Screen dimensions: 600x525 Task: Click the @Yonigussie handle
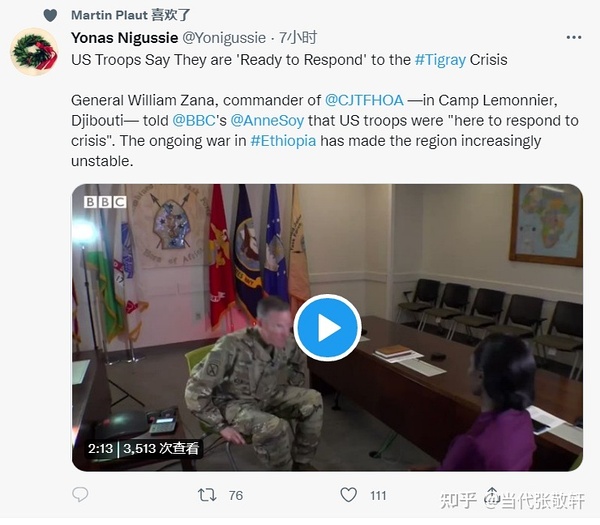coord(224,38)
